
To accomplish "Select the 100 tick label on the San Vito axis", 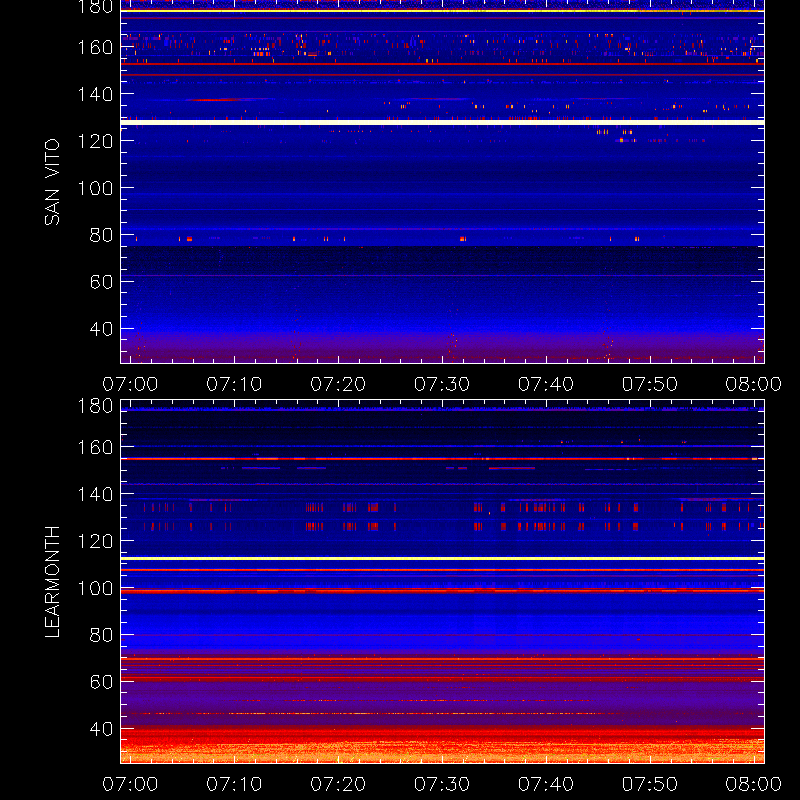I will [x=95, y=188].
